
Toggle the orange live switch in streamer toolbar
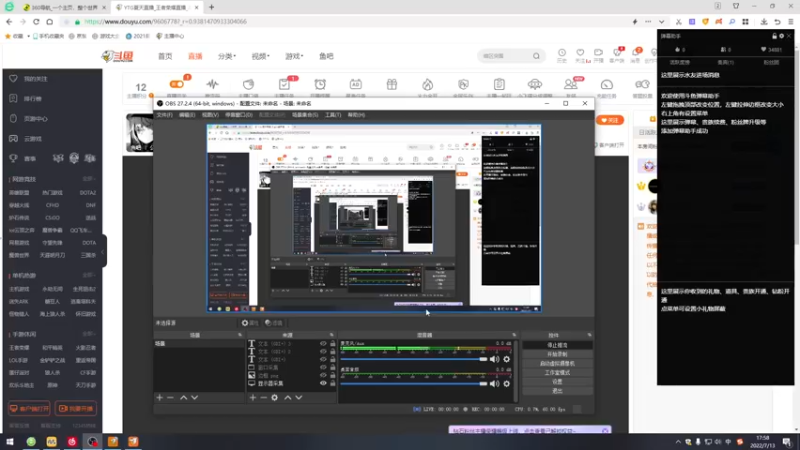pyautogui.click(x=177, y=84)
